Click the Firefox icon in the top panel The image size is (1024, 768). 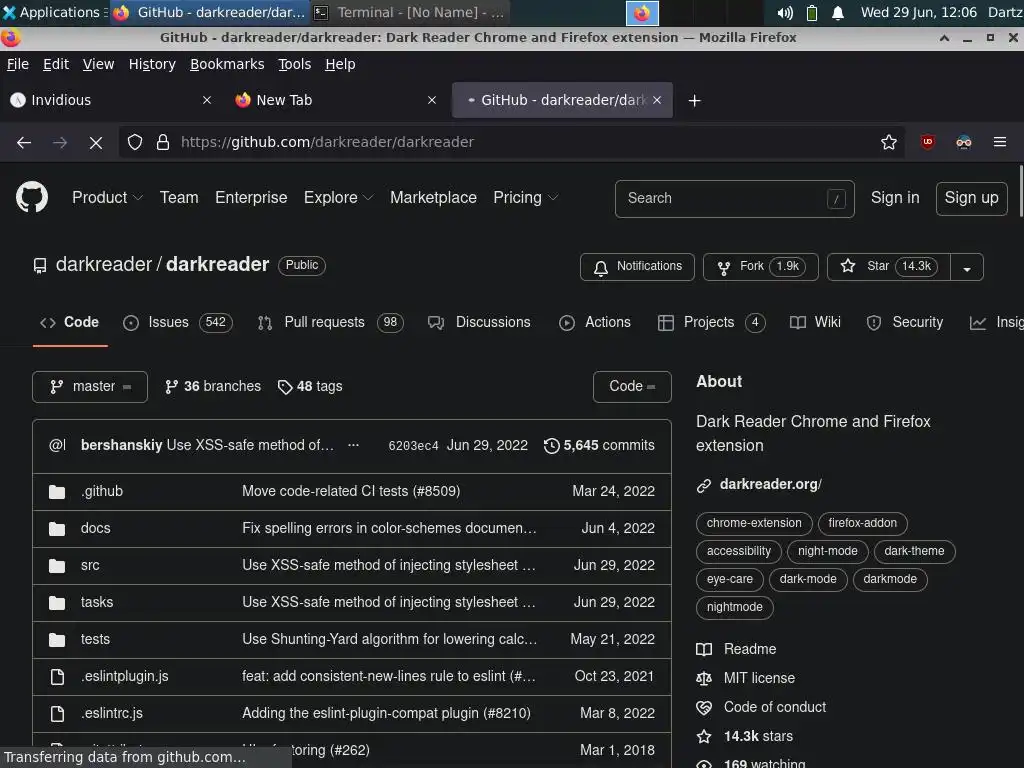tap(642, 12)
